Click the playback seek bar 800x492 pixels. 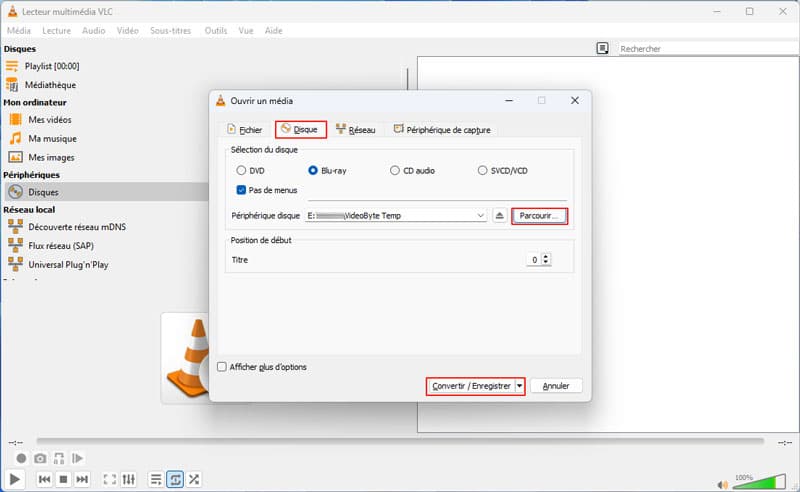(x=400, y=441)
